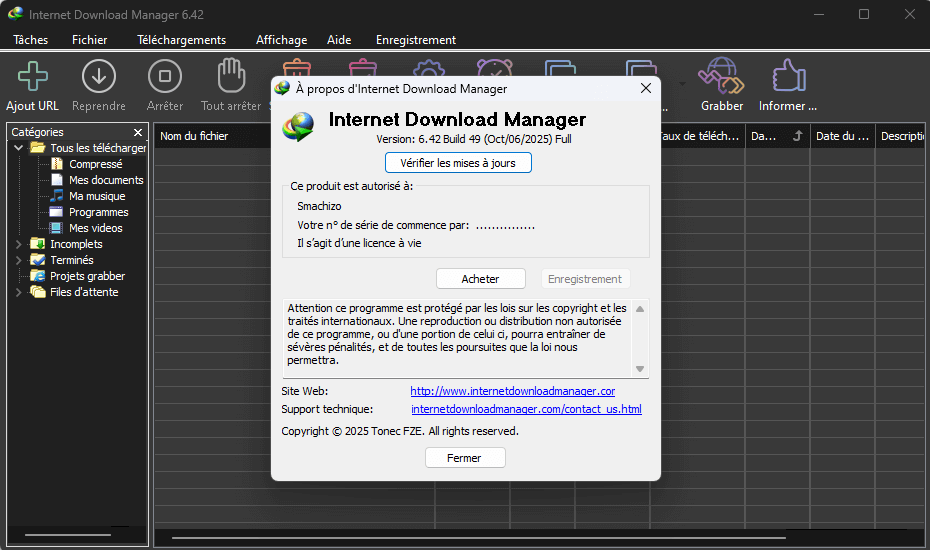Image resolution: width=930 pixels, height=550 pixels.
Task: Click the Taux de téléch... column header
Action: click(x=702, y=136)
